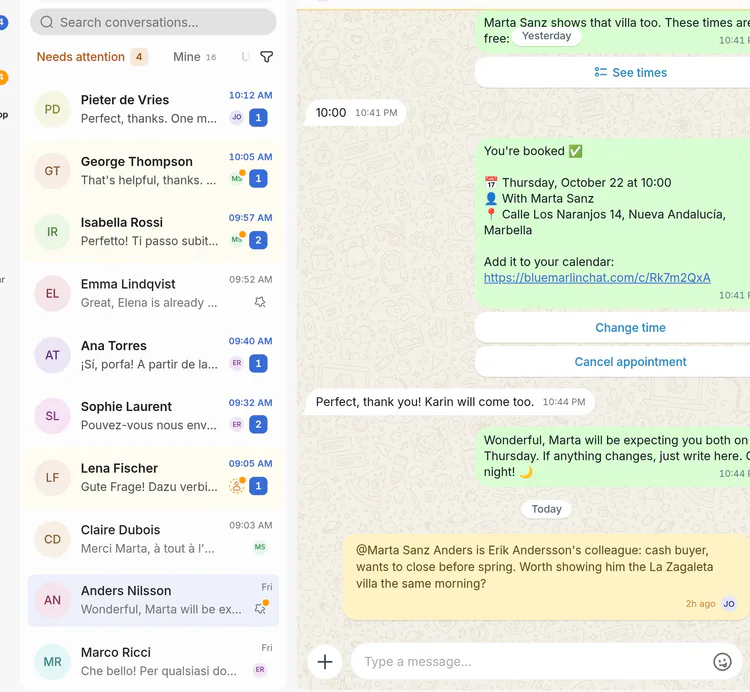Image resolution: width=750 pixels, height=692 pixels.
Task: Click the PD avatar of Pieter de Vries
Action: [52, 110]
